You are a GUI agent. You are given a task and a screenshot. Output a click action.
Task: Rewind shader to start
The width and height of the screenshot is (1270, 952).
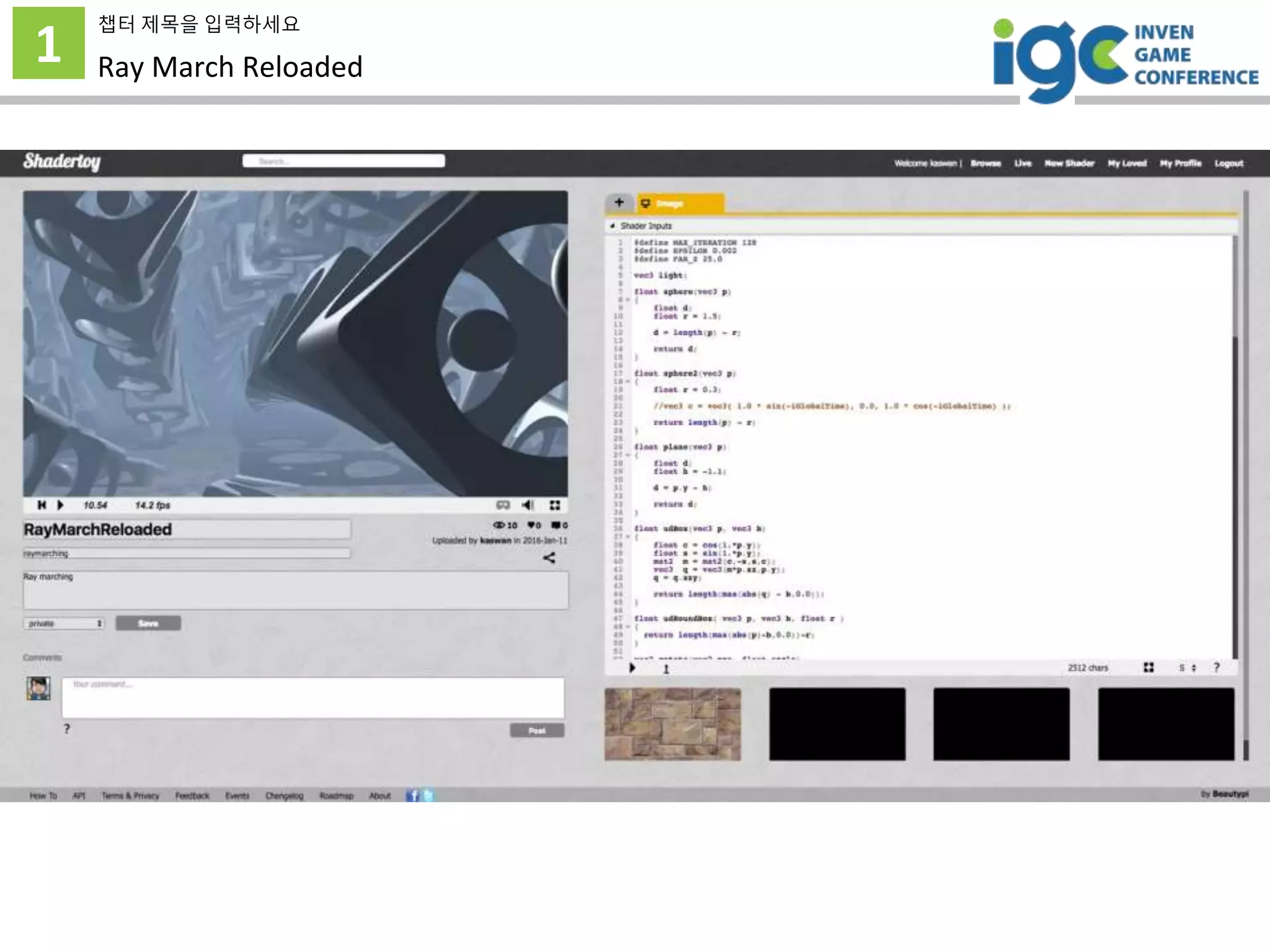click(42, 505)
